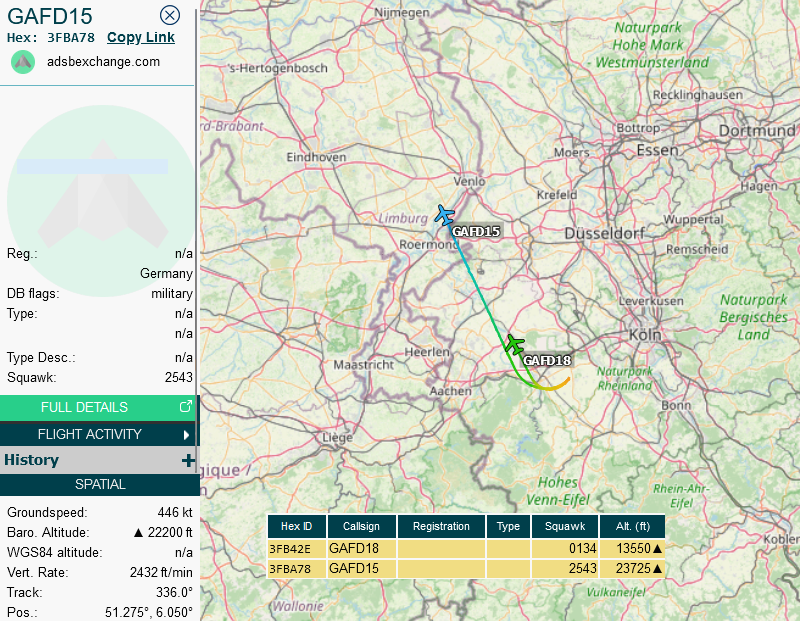Click the hex value 3FBA78 in panel header

(71, 38)
